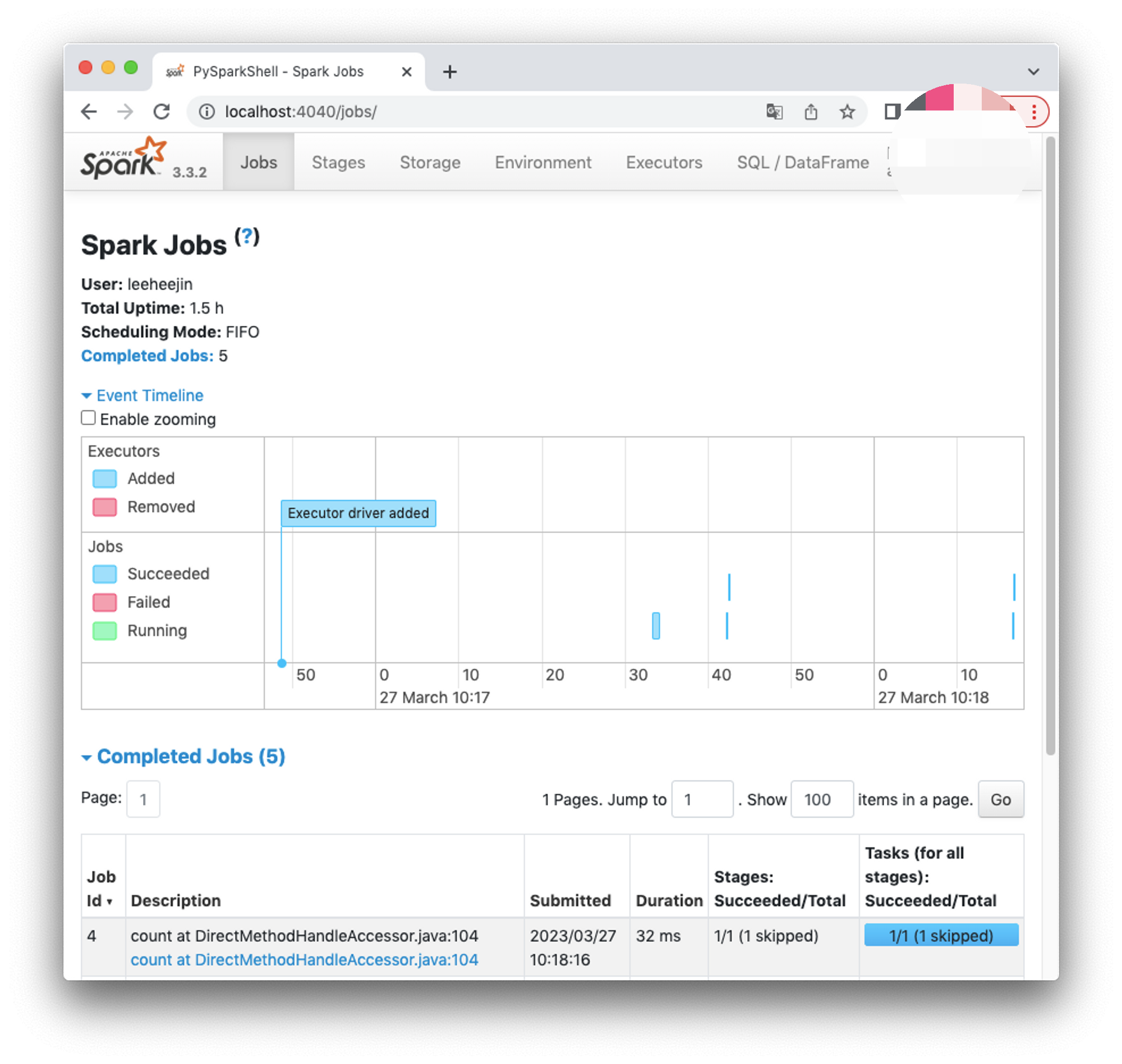The width and height of the screenshot is (1122, 1064).
Task: Open a new browser tab
Action: click(x=450, y=72)
